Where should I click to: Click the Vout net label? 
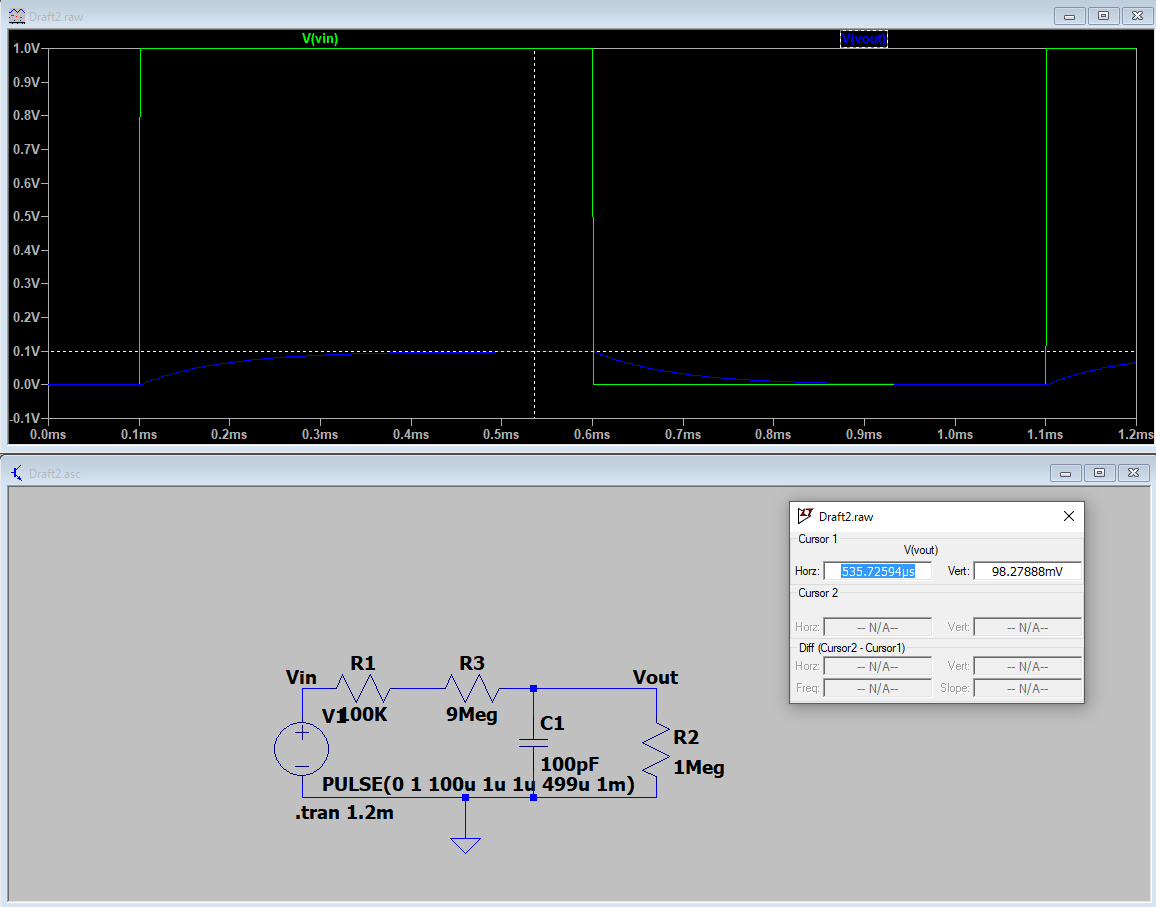tap(655, 677)
